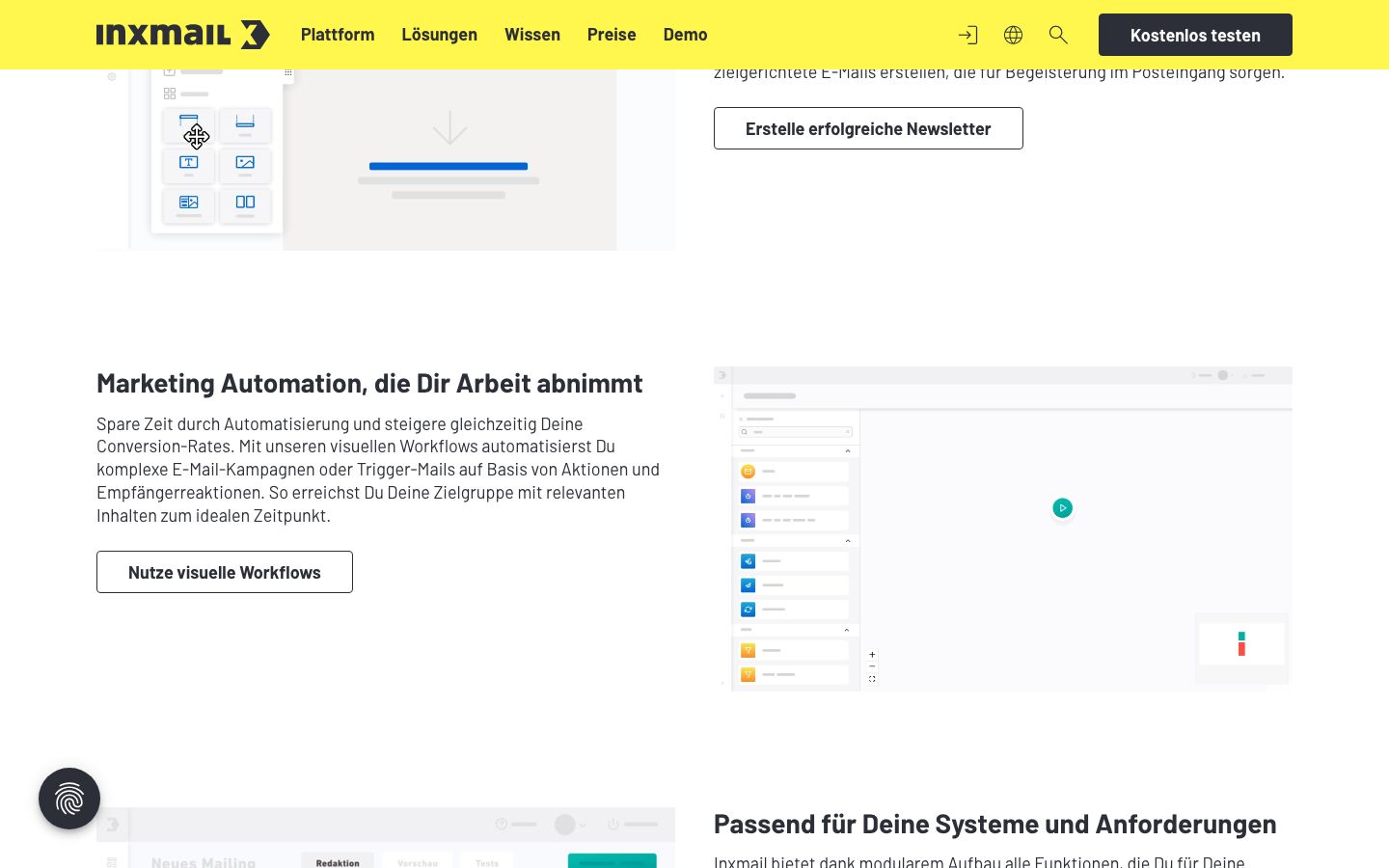Click the Inxmail logo
Viewport: 1389px width, 868px height.
(x=183, y=35)
